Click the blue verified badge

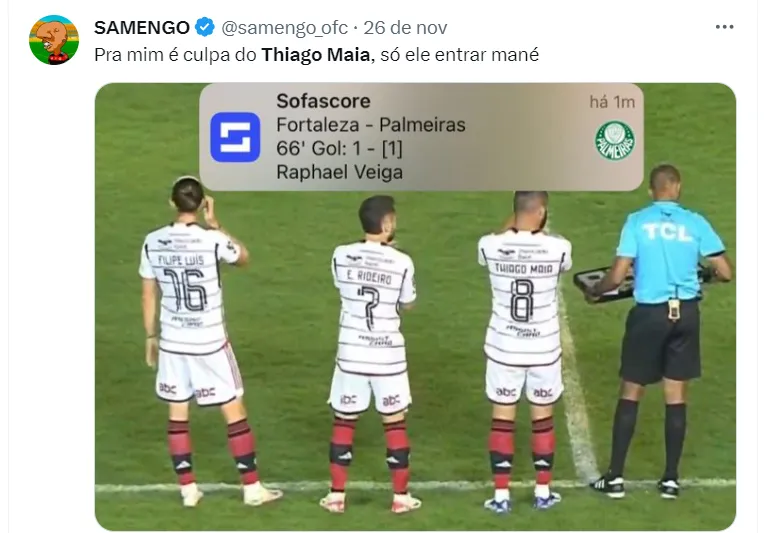[x=204, y=27]
